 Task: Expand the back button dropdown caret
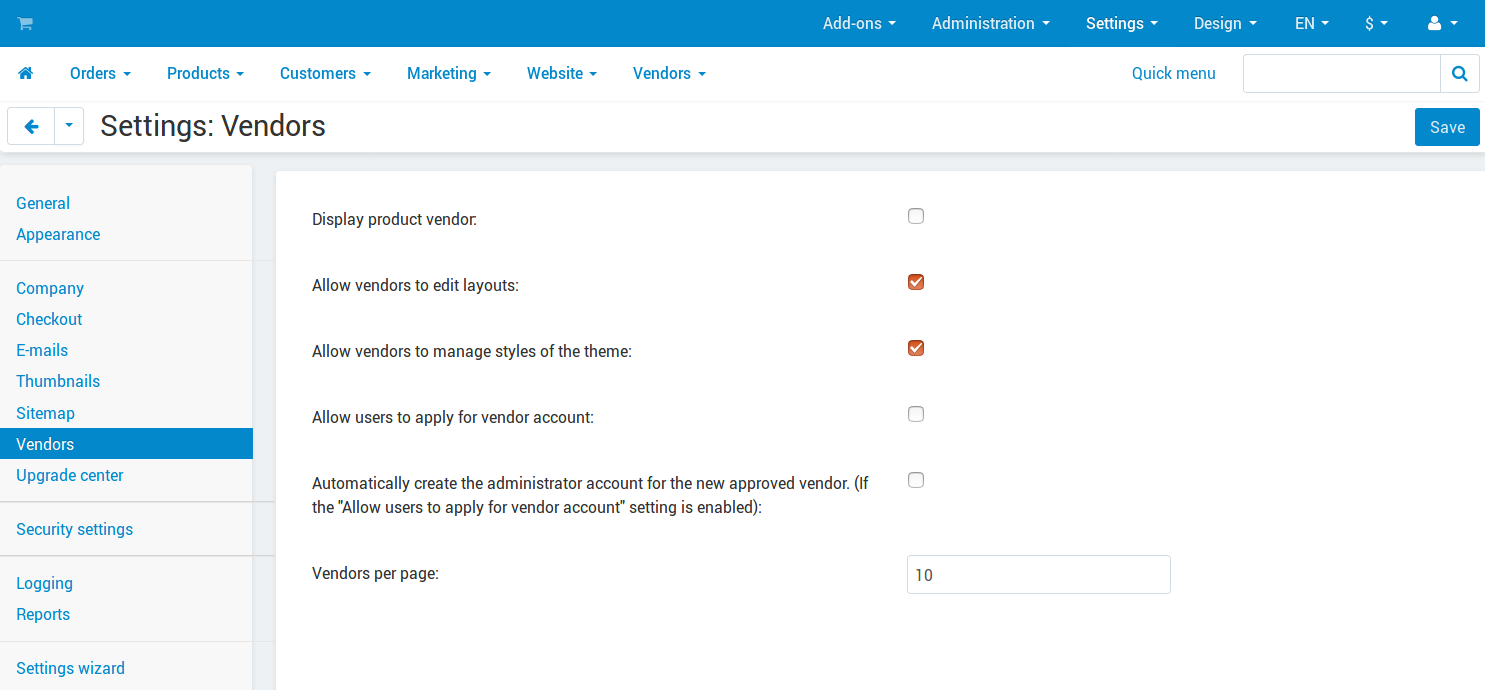[69, 126]
